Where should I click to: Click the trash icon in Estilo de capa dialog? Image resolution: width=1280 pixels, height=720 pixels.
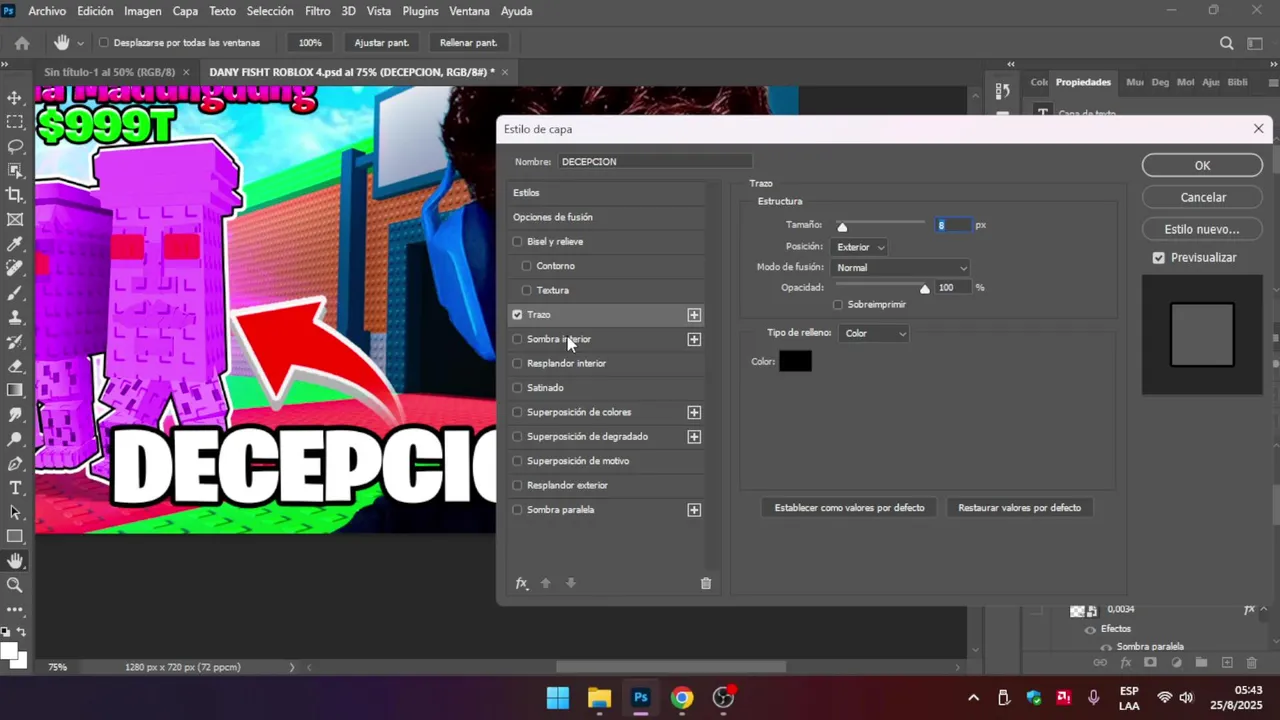706,583
